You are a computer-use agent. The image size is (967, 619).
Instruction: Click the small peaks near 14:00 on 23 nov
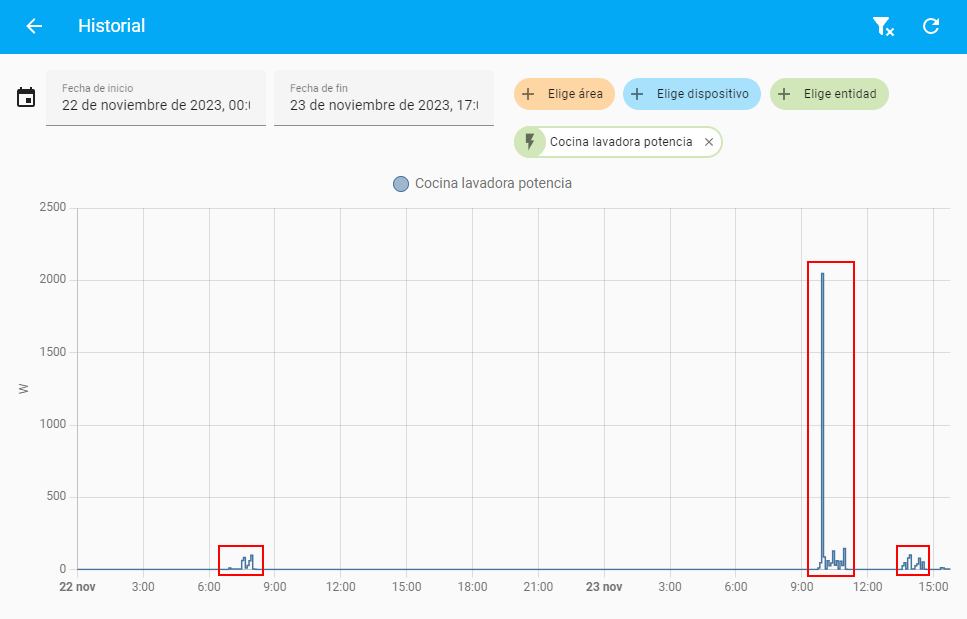910,561
